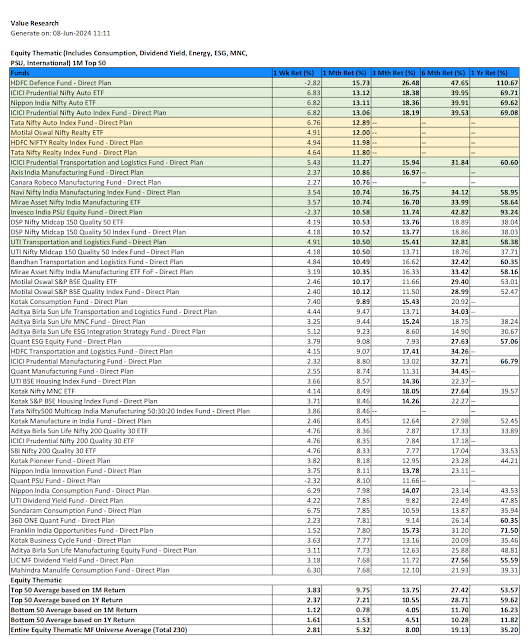Select 'UTI Dividend Yield Fund - Direct Plan'
This screenshot has width=531, height=640.
(x=67, y=501)
